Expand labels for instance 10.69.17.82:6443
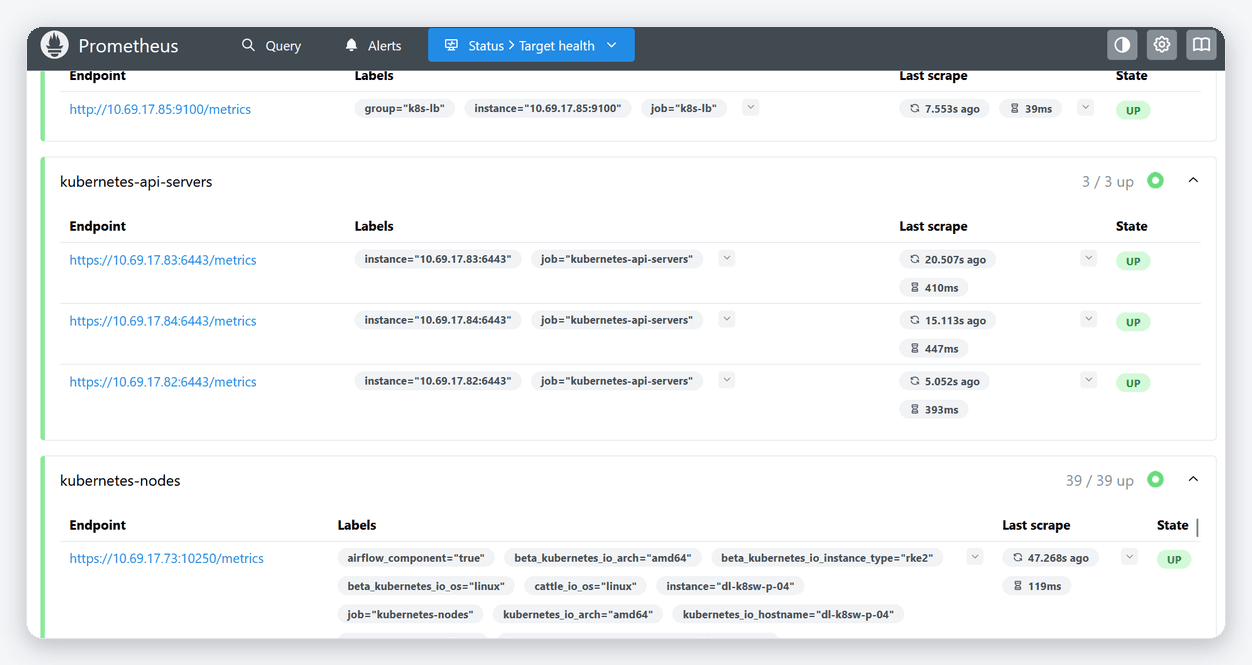 (727, 380)
